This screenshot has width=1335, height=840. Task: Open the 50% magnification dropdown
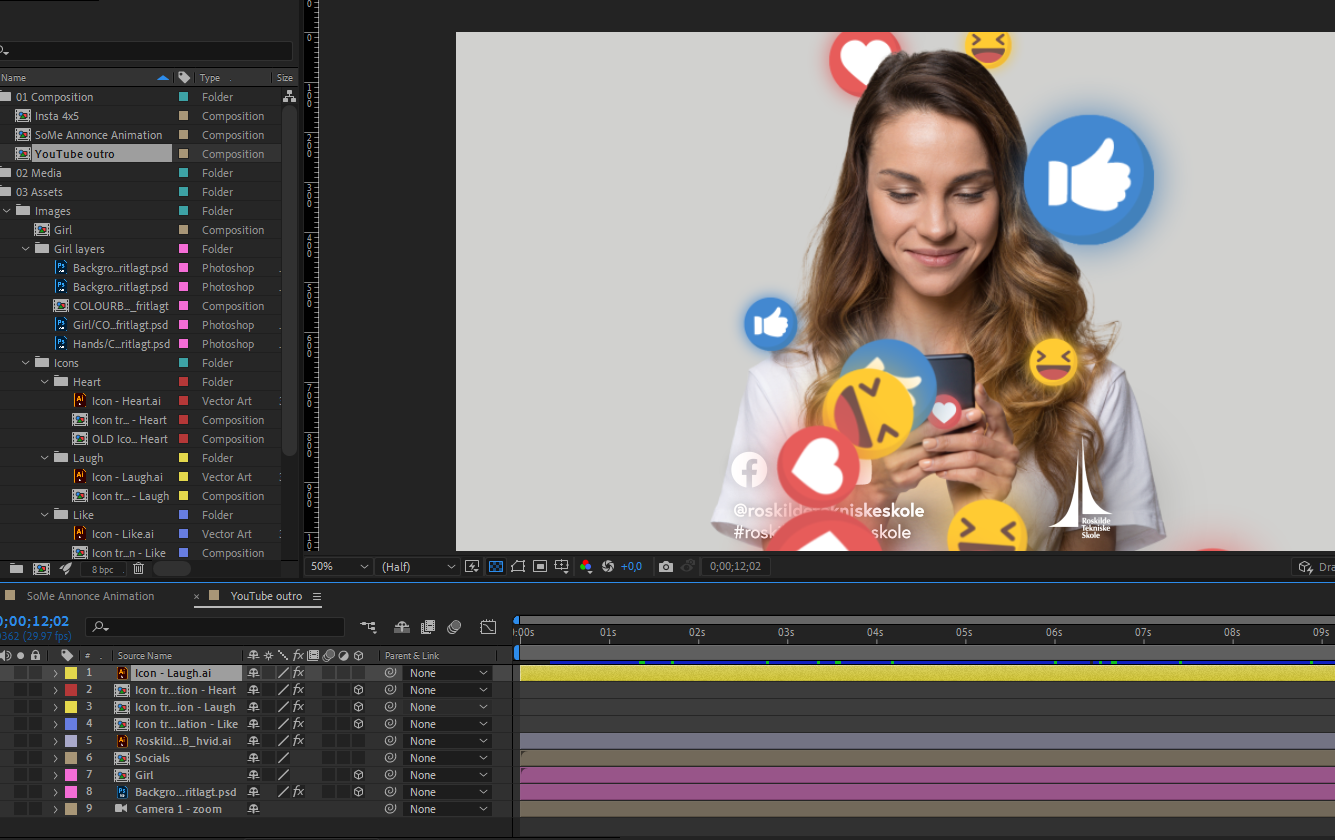click(340, 567)
